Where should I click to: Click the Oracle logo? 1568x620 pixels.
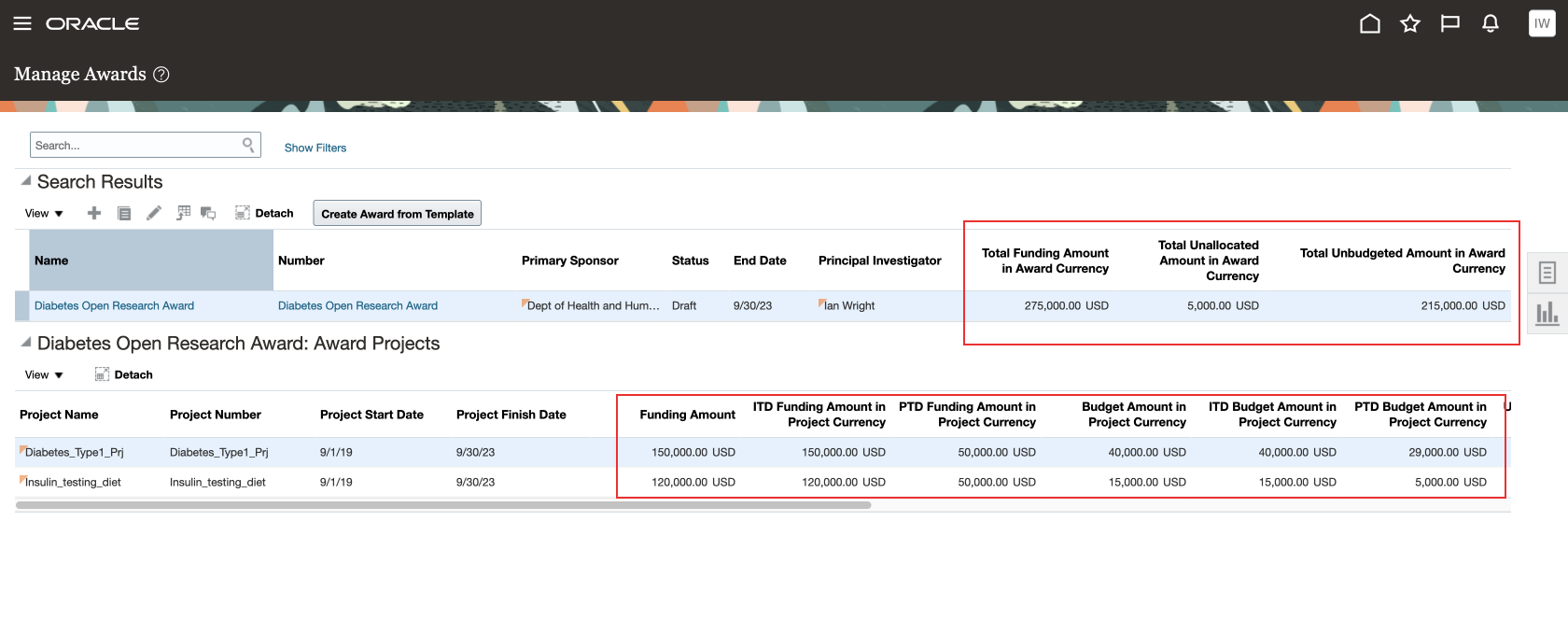pyautogui.click(x=92, y=23)
